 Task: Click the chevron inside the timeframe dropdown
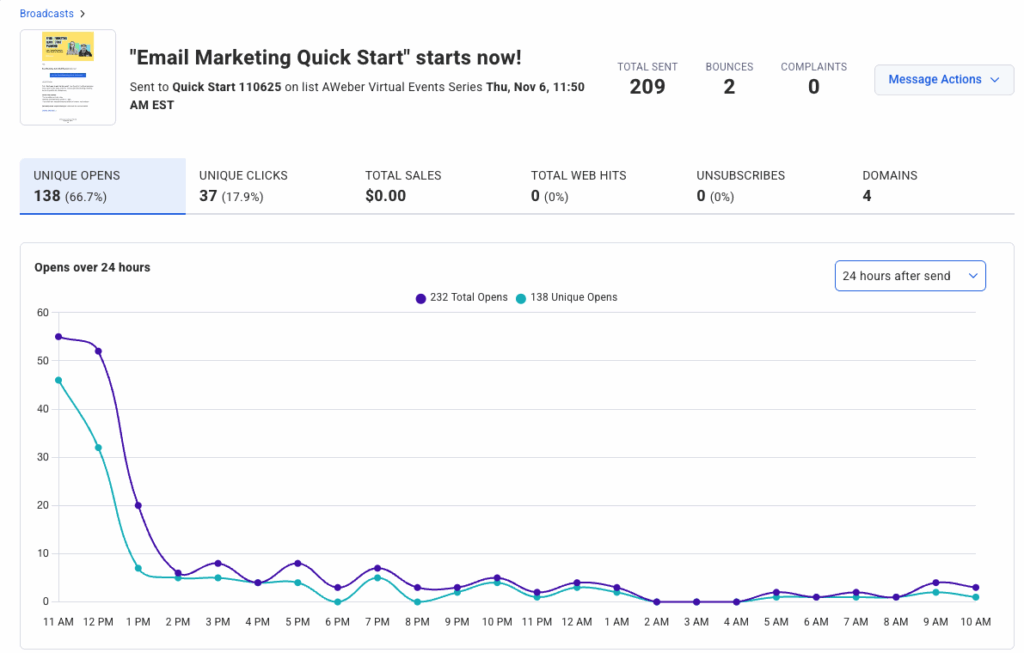(972, 276)
